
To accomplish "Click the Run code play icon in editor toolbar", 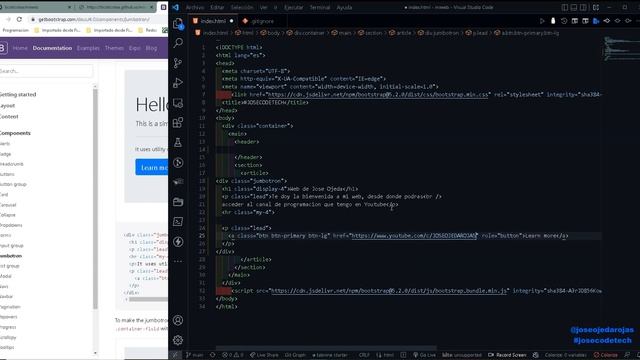I will click(x=542, y=21).
